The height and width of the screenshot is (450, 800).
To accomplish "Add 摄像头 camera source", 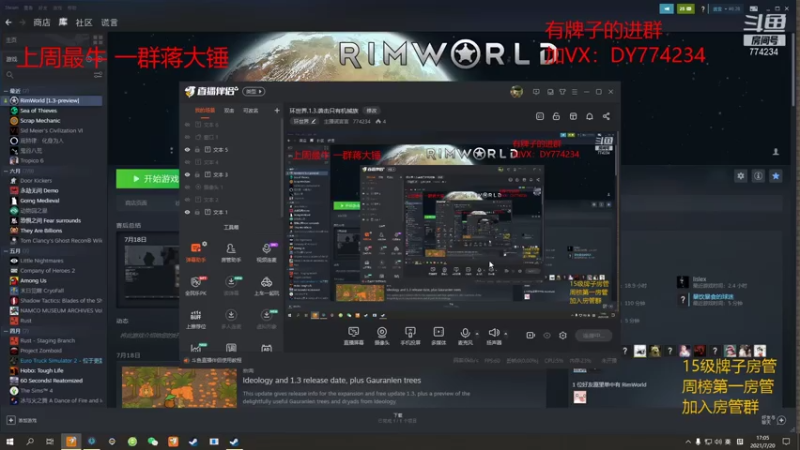I will 382,336.
